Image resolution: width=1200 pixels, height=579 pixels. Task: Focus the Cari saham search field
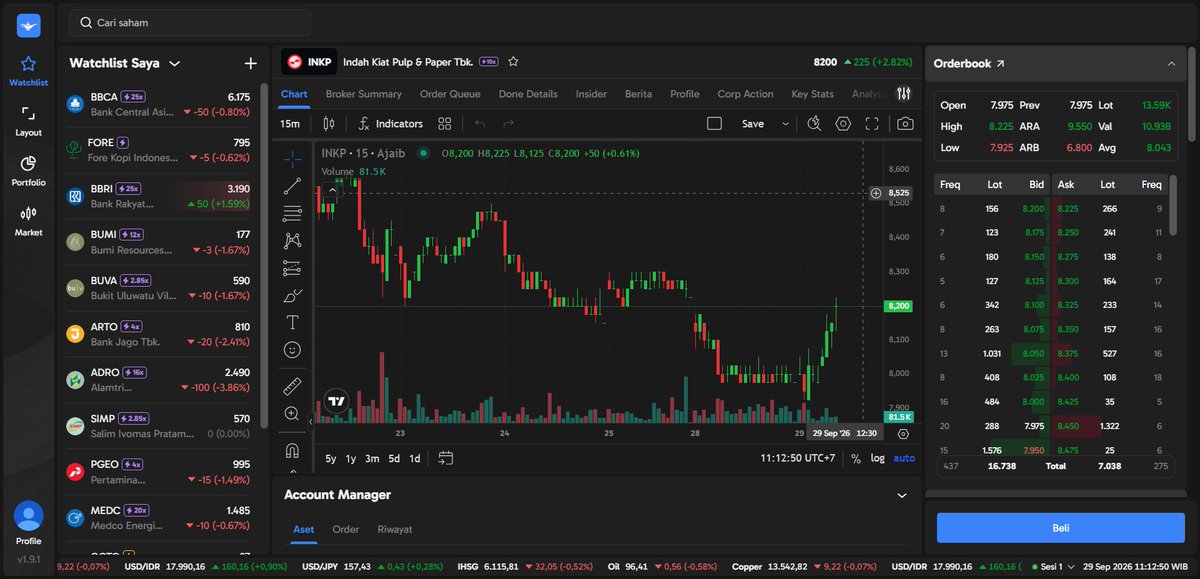190,22
